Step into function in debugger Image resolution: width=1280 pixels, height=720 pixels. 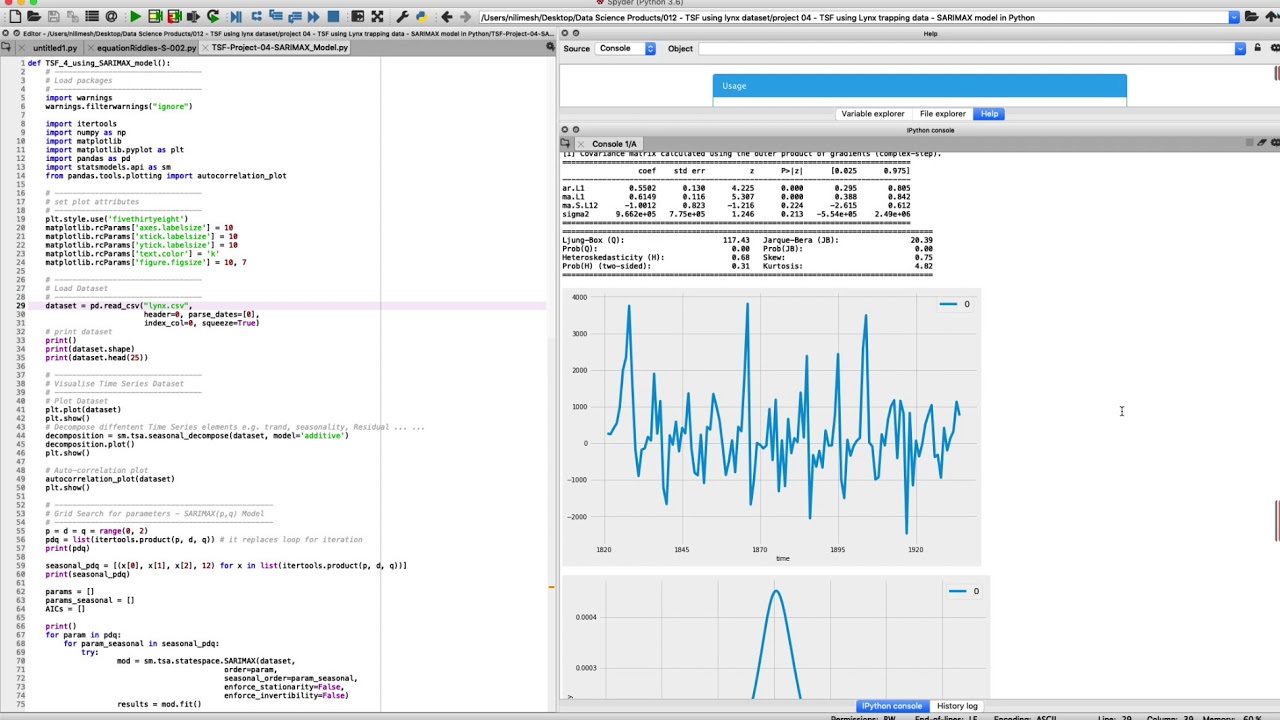[x=275, y=17]
